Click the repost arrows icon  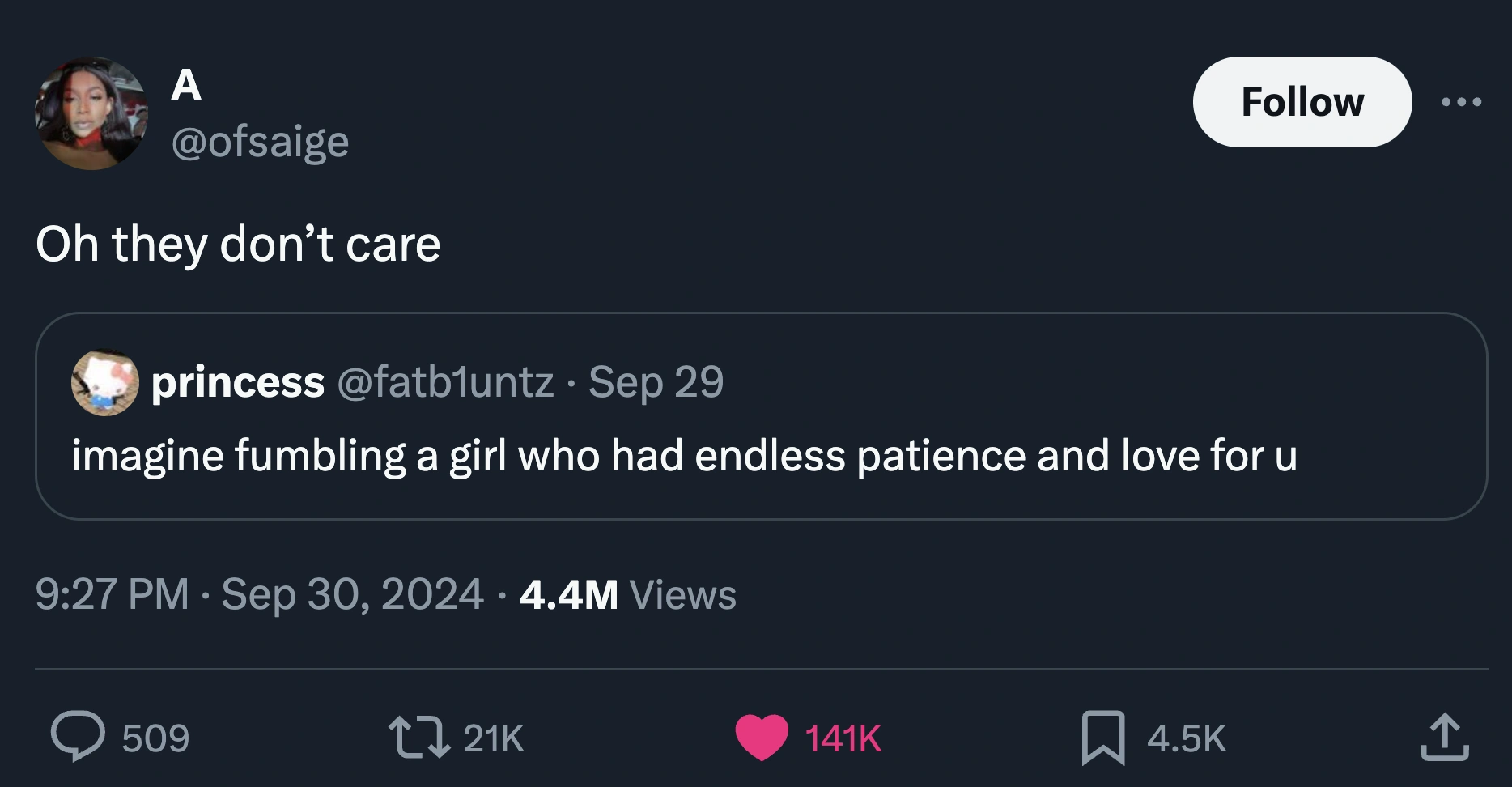[419, 737]
